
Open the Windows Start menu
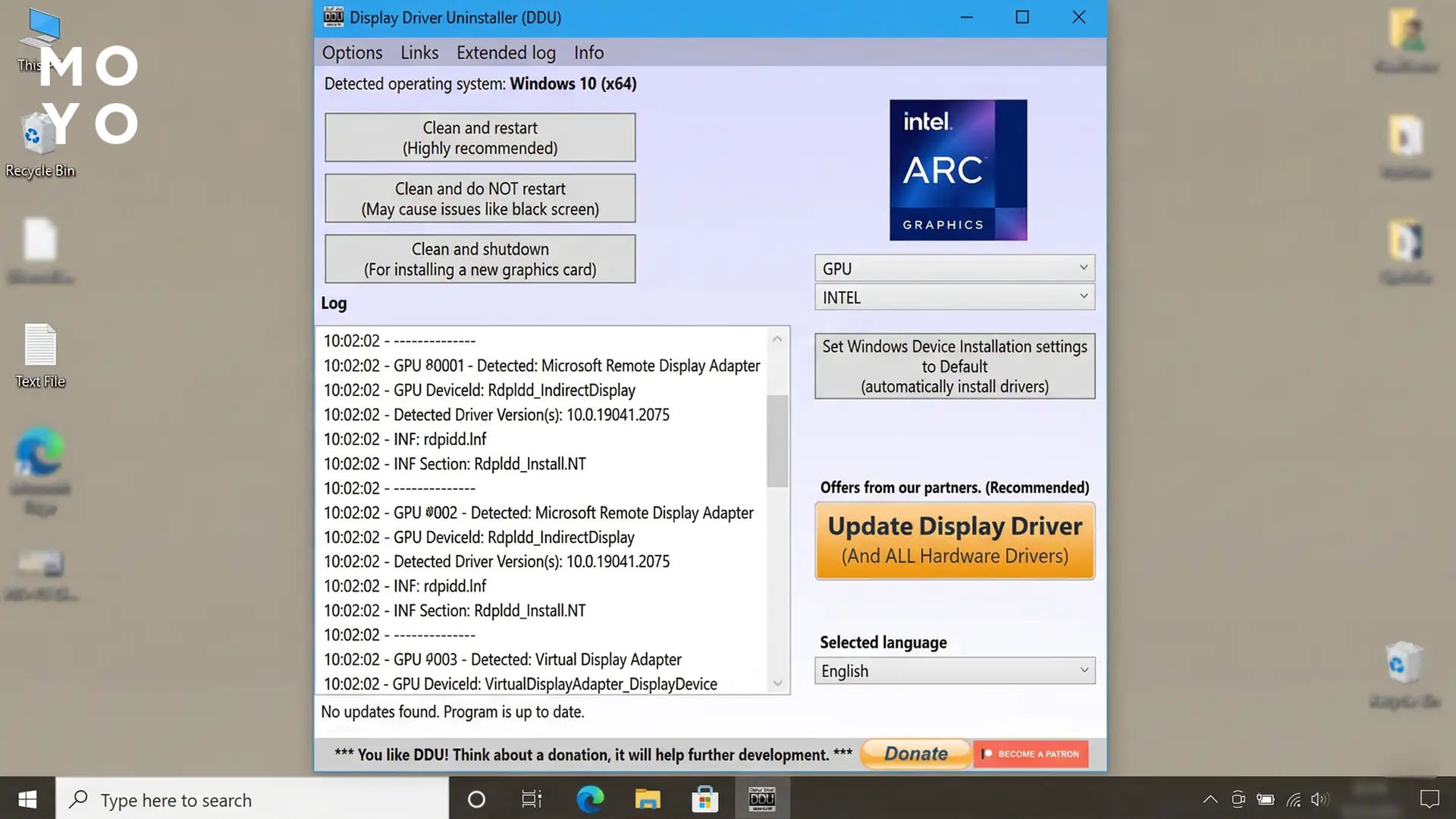(x=27, y=799)
